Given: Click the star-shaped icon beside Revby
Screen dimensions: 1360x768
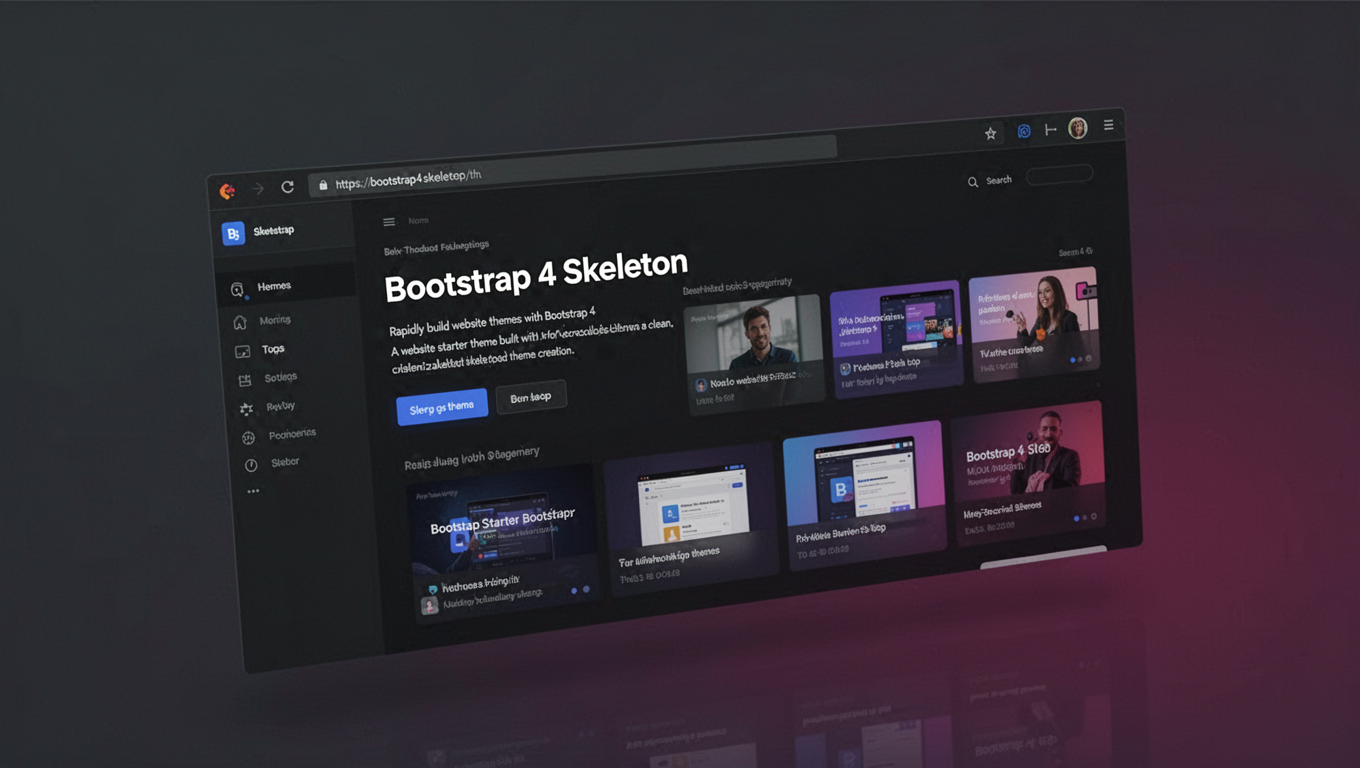Looking at the screenshot, I should point(246,410).
